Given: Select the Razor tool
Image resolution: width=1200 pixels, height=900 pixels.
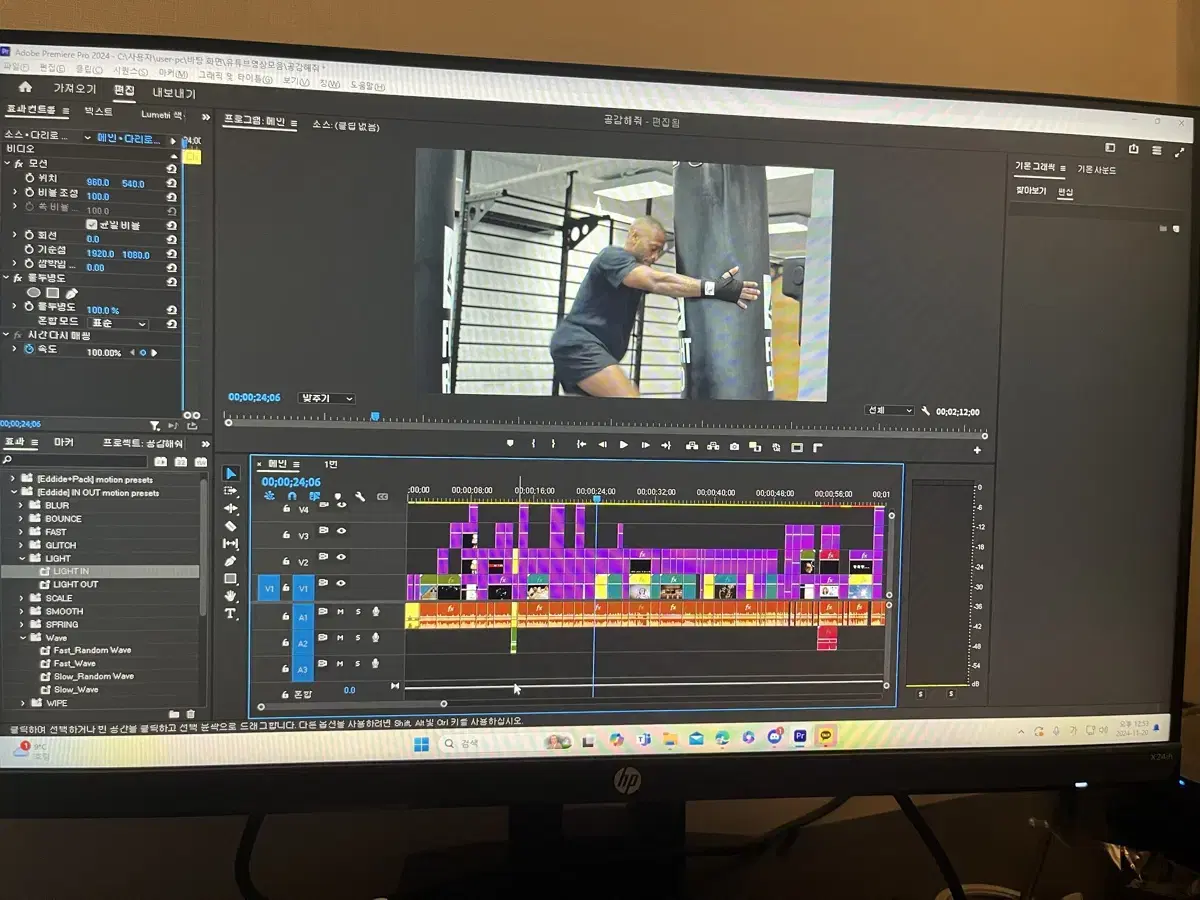Looking at the screenshot, I should [x=231, y=526].
